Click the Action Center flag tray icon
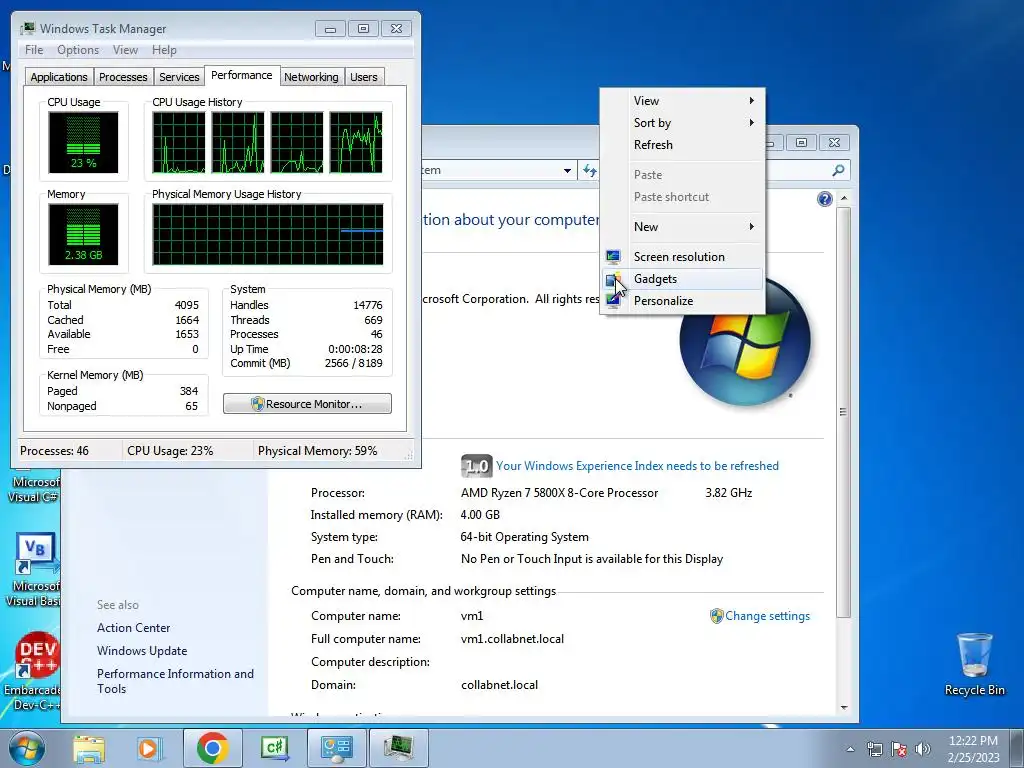1024x768 pixels. [x=899, y=749]
